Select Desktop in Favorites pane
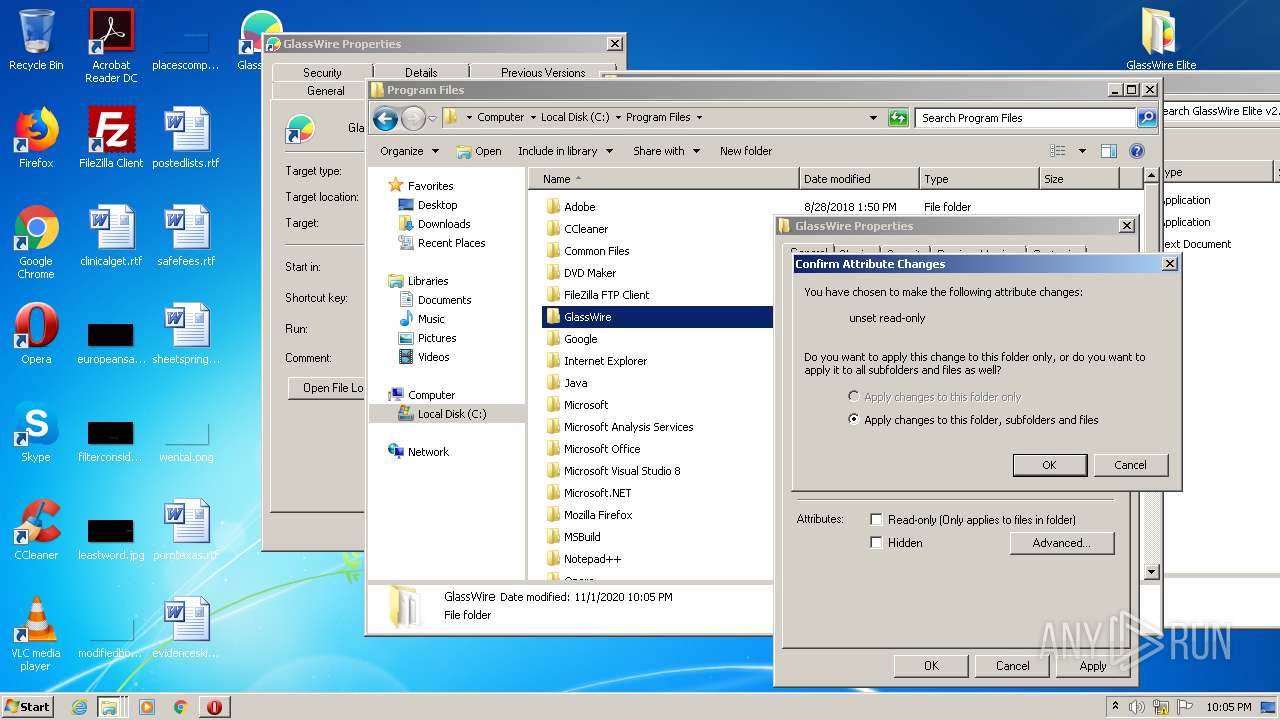The width and height of the screenshot is (1280, 720). 437,205
